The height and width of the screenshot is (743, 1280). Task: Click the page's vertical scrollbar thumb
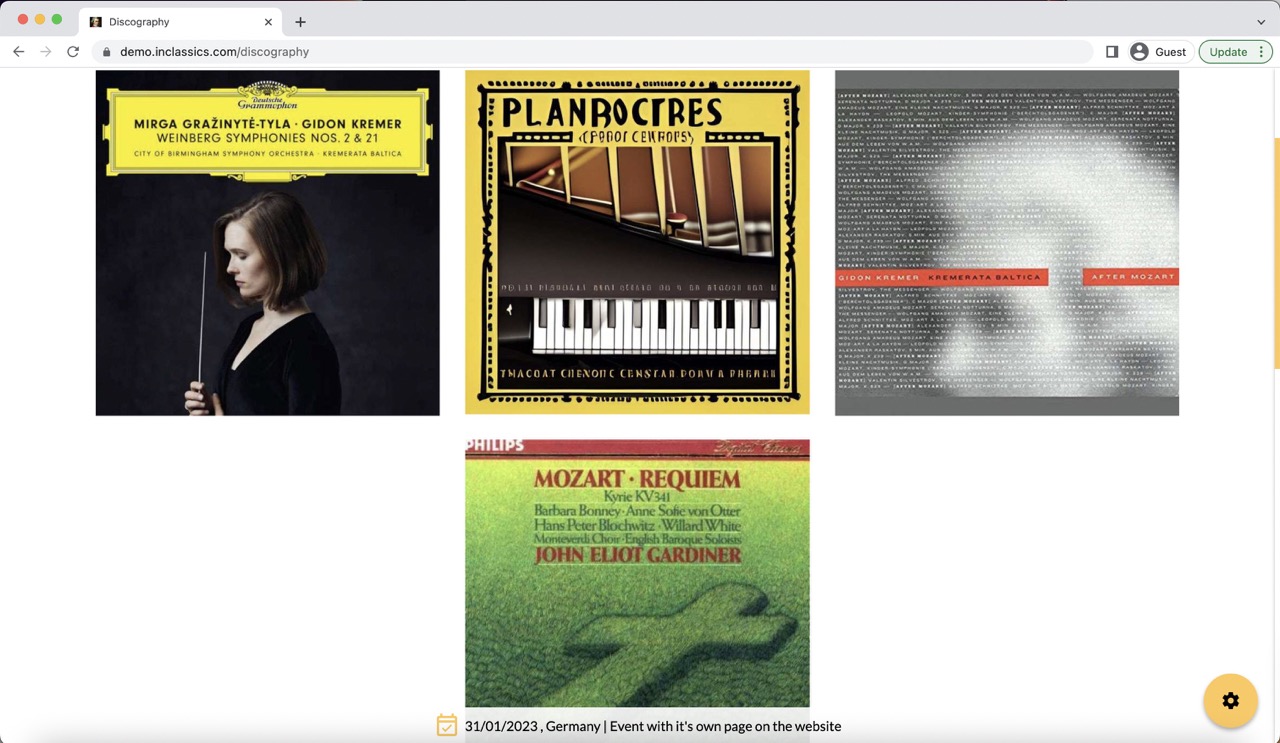[x=1275, y=252]
